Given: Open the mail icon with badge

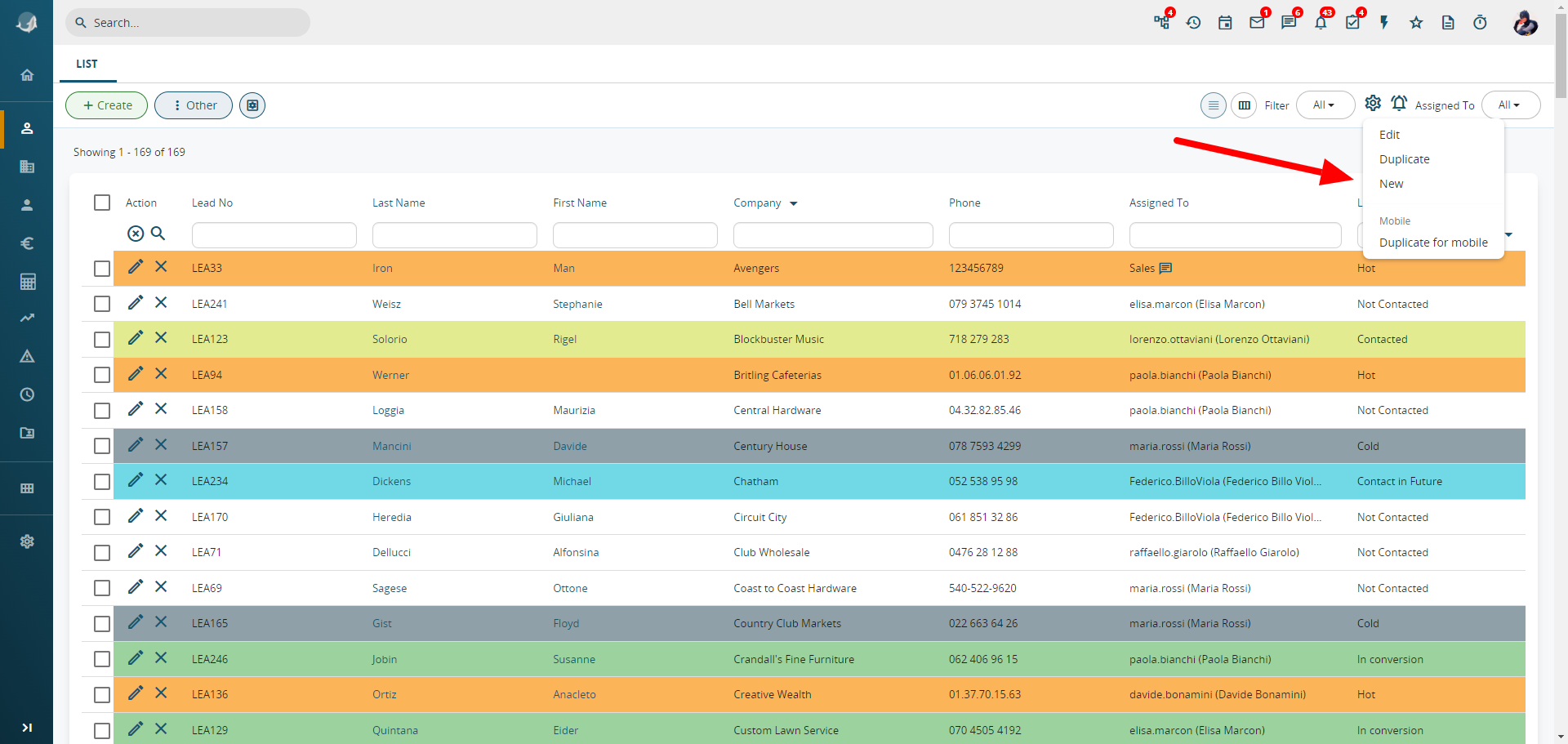Looking at the screenshot, I should (1258, 22).
